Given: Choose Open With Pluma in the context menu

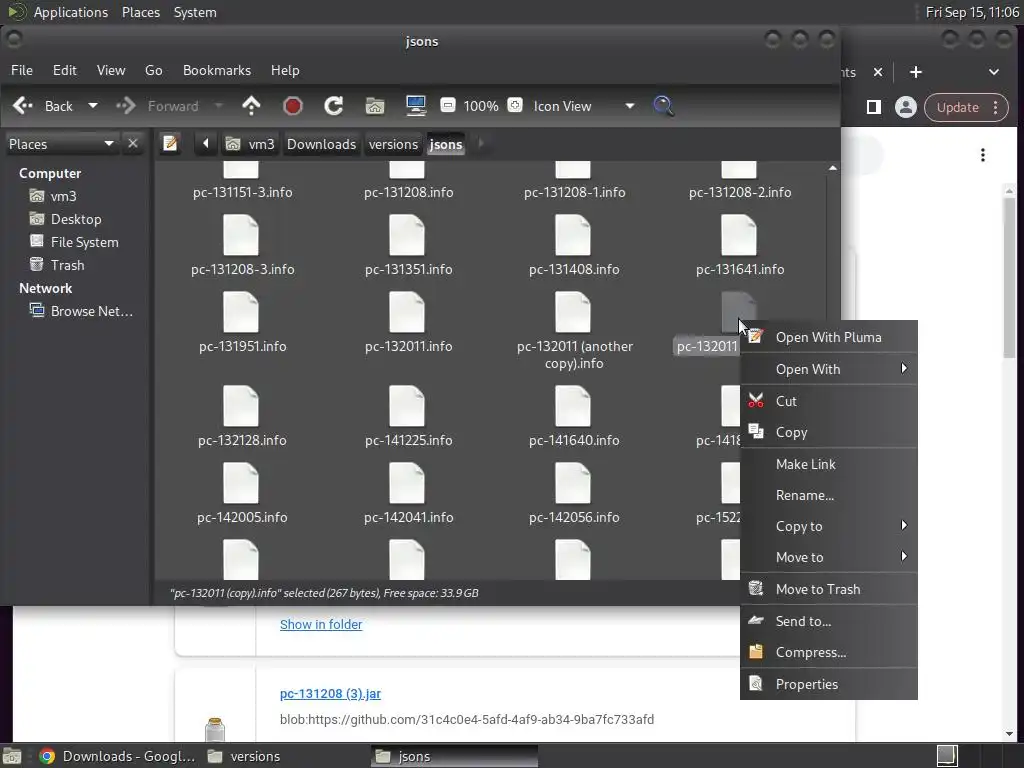Looking at the screenshot, I should coord(829,337).
